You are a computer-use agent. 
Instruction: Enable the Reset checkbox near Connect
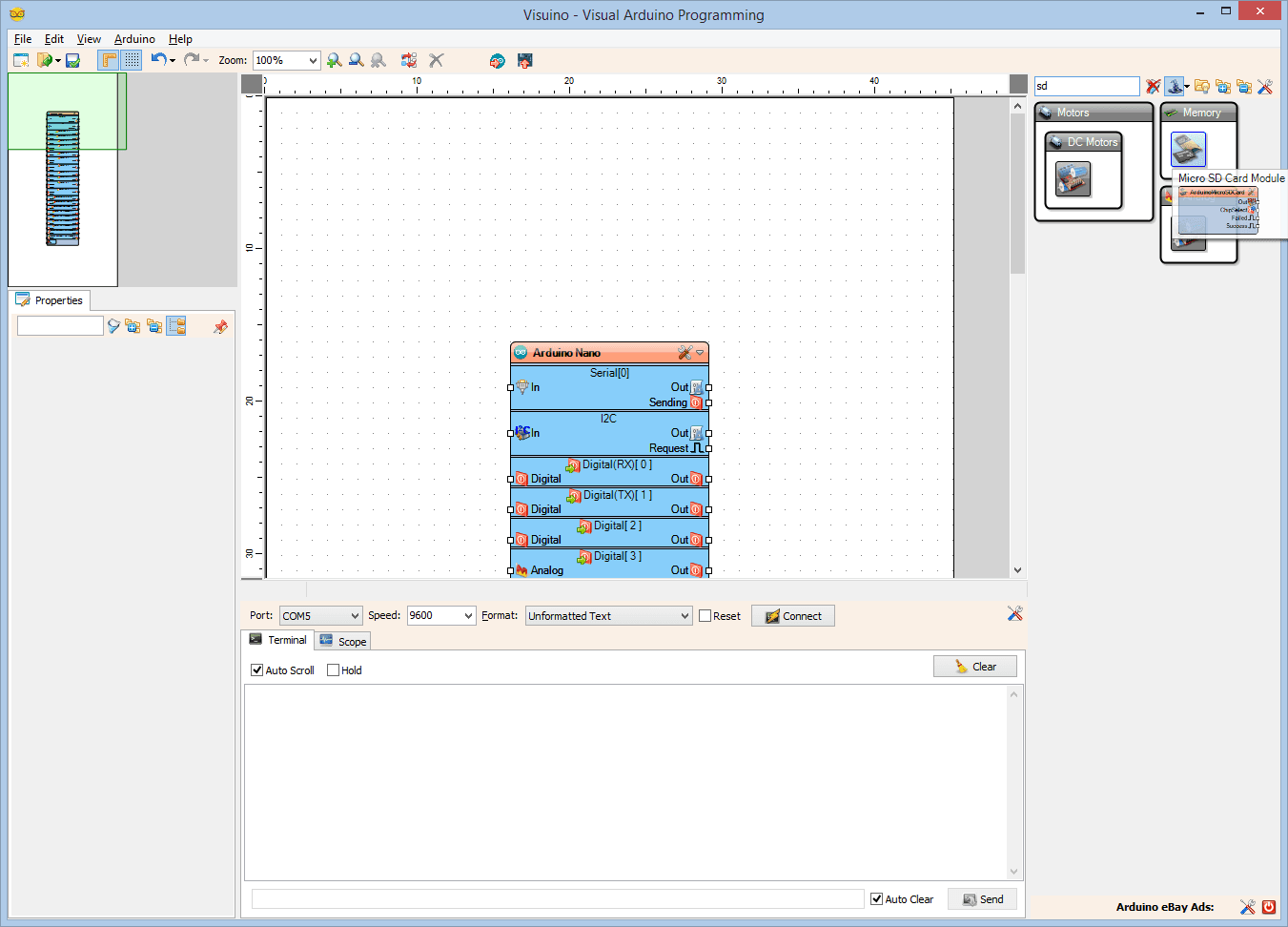point(705,615)
